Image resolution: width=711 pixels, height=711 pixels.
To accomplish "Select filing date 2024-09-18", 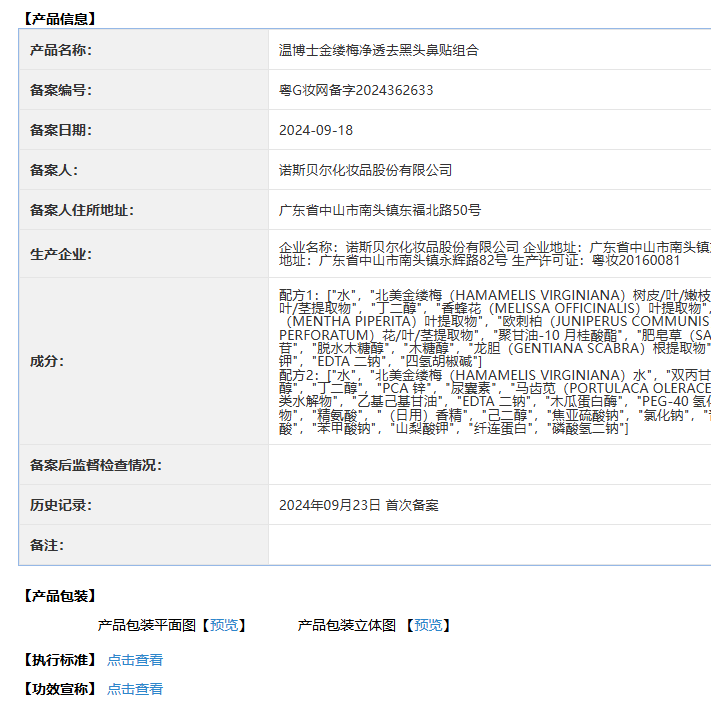I will [x=316, y=131].
